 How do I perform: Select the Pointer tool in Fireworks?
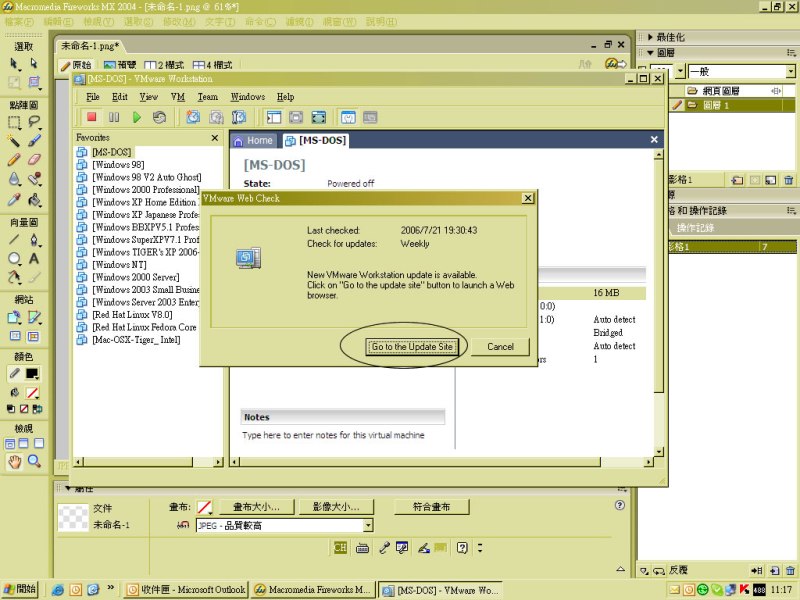14,63
